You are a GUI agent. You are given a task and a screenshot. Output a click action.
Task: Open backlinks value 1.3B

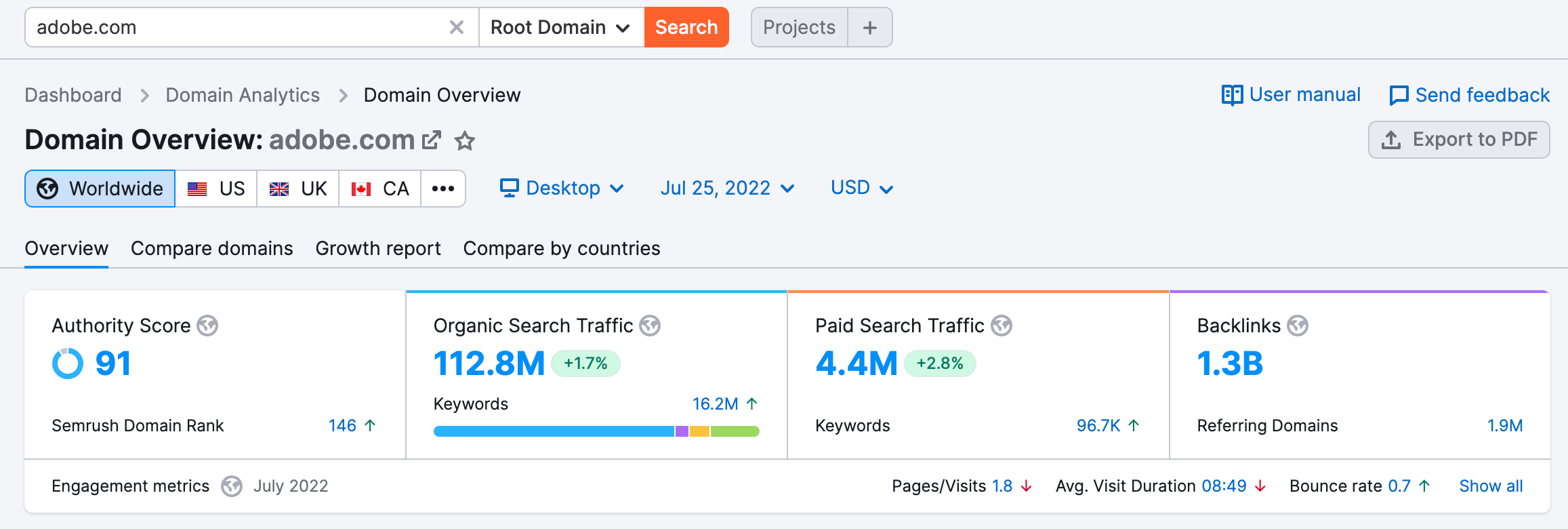[1230, 364]
